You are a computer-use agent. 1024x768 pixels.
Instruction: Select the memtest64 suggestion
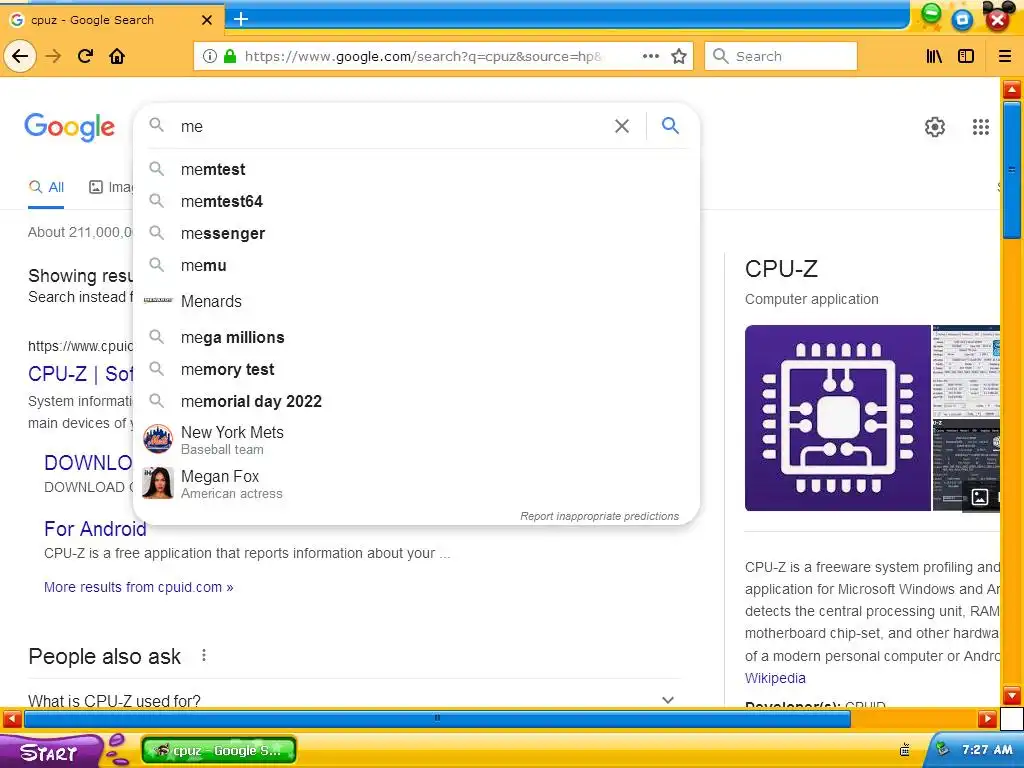[416, 201]
